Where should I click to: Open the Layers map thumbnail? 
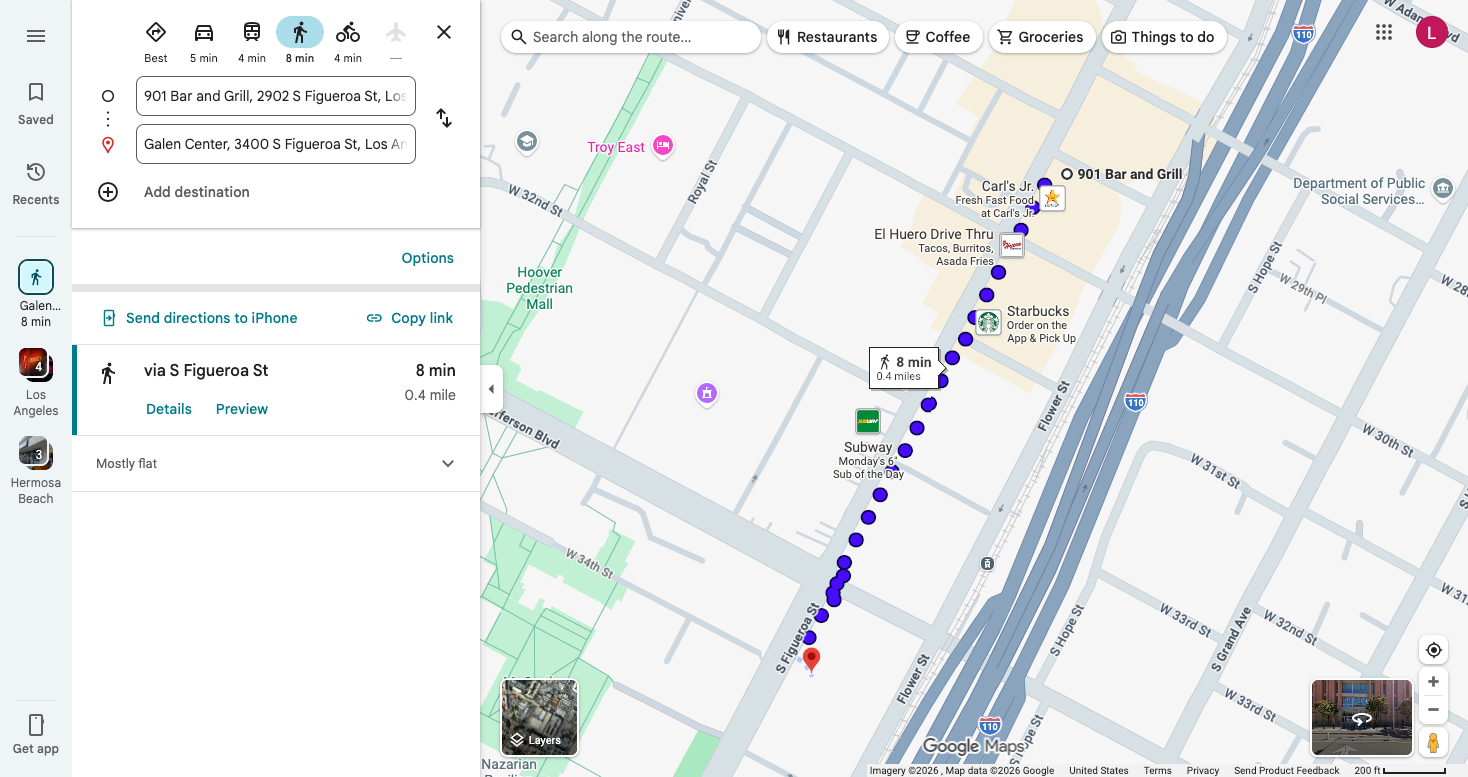[539, 717]
